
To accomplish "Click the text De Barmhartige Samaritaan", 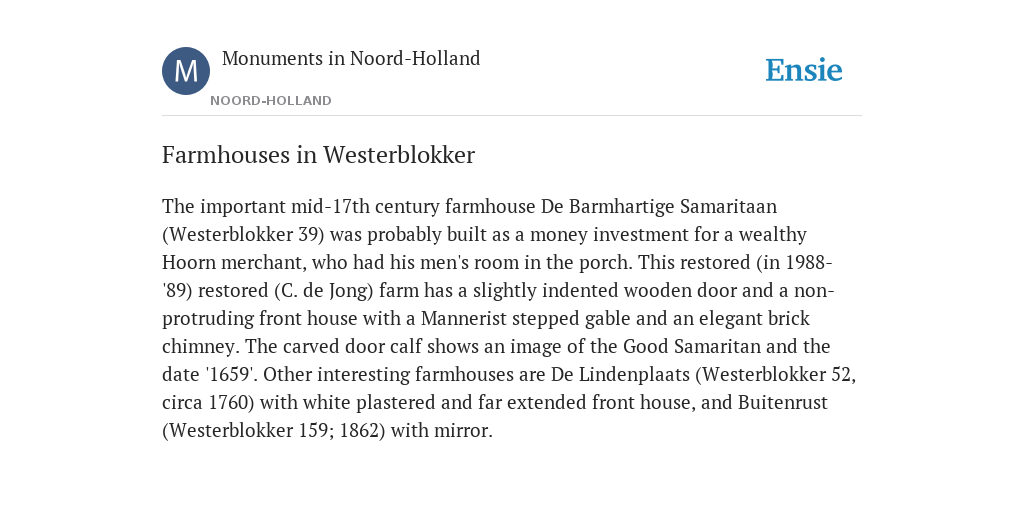I will click(658, 206).
